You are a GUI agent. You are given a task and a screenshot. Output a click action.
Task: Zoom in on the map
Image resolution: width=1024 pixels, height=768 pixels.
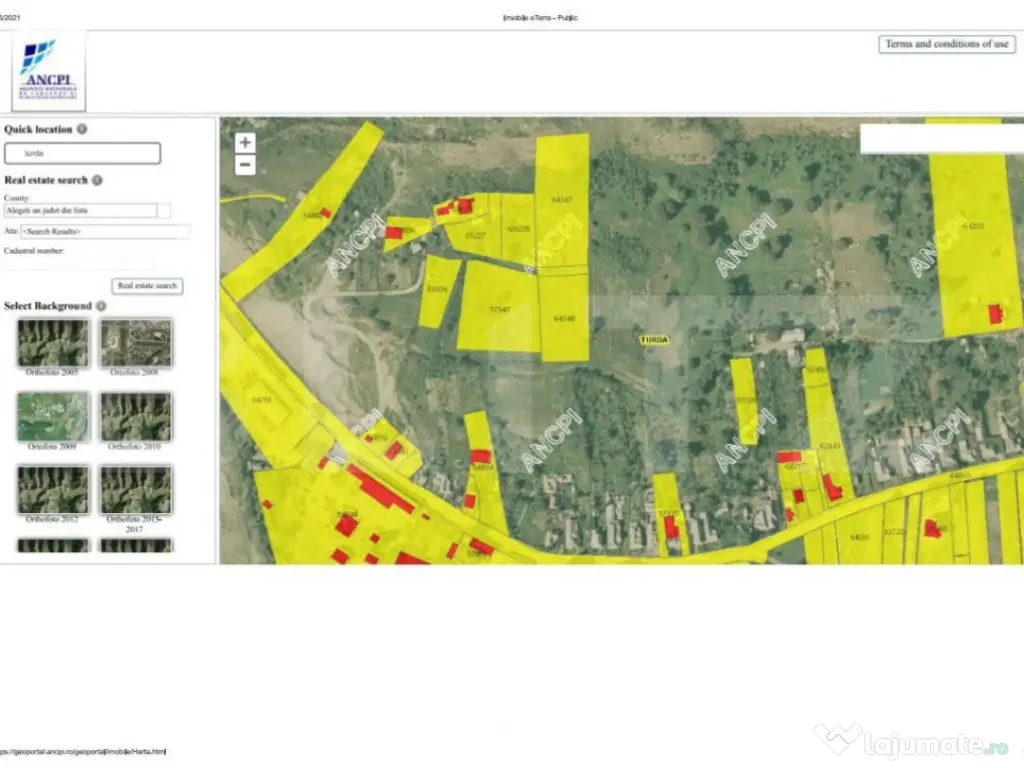pos(245,143)
